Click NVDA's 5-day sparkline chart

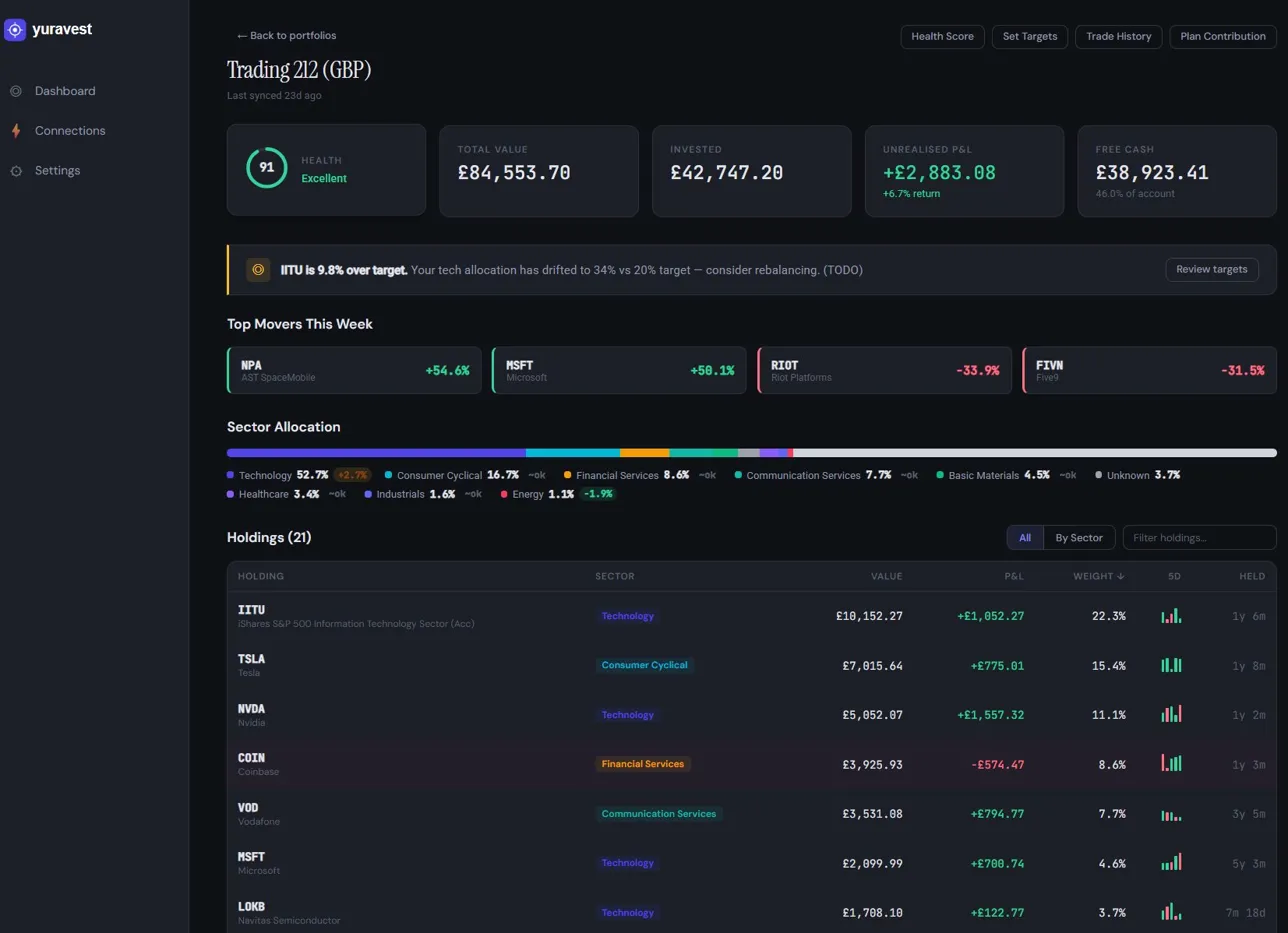1171,714
